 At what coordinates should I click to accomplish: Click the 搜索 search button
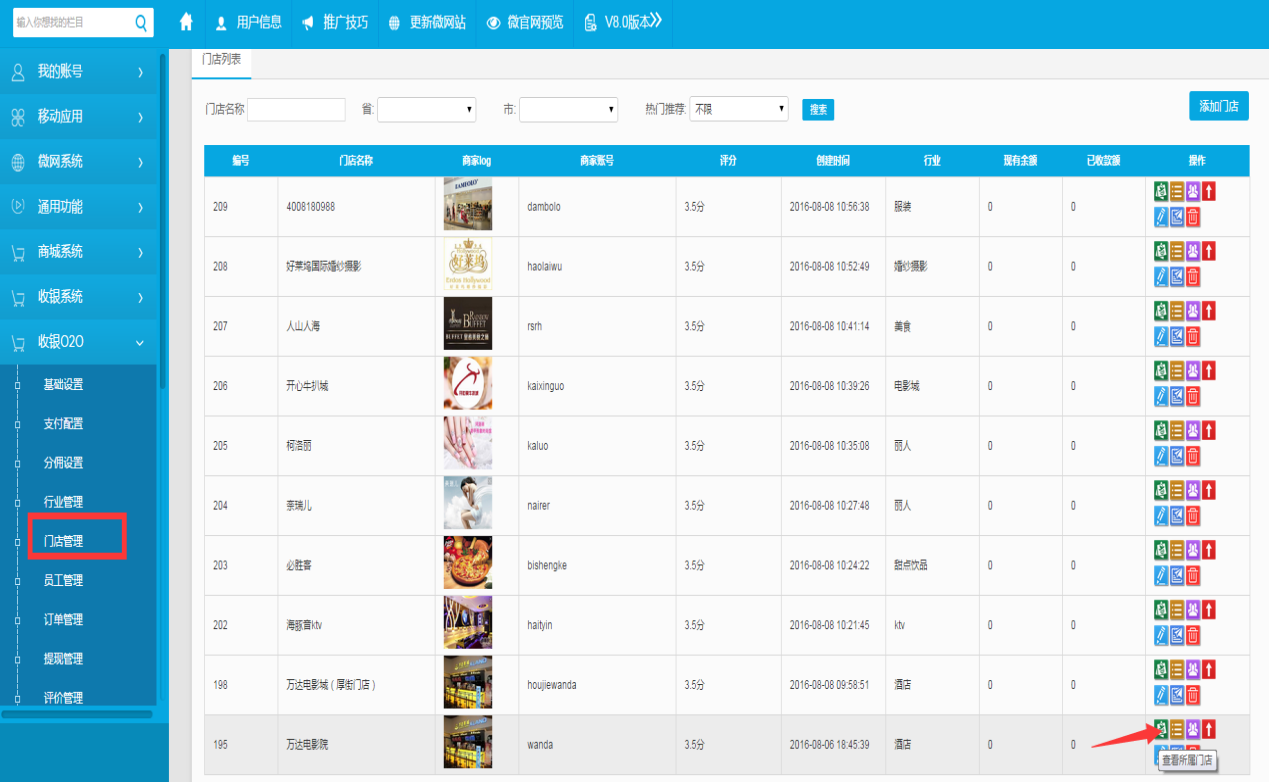tap(818, 110)
